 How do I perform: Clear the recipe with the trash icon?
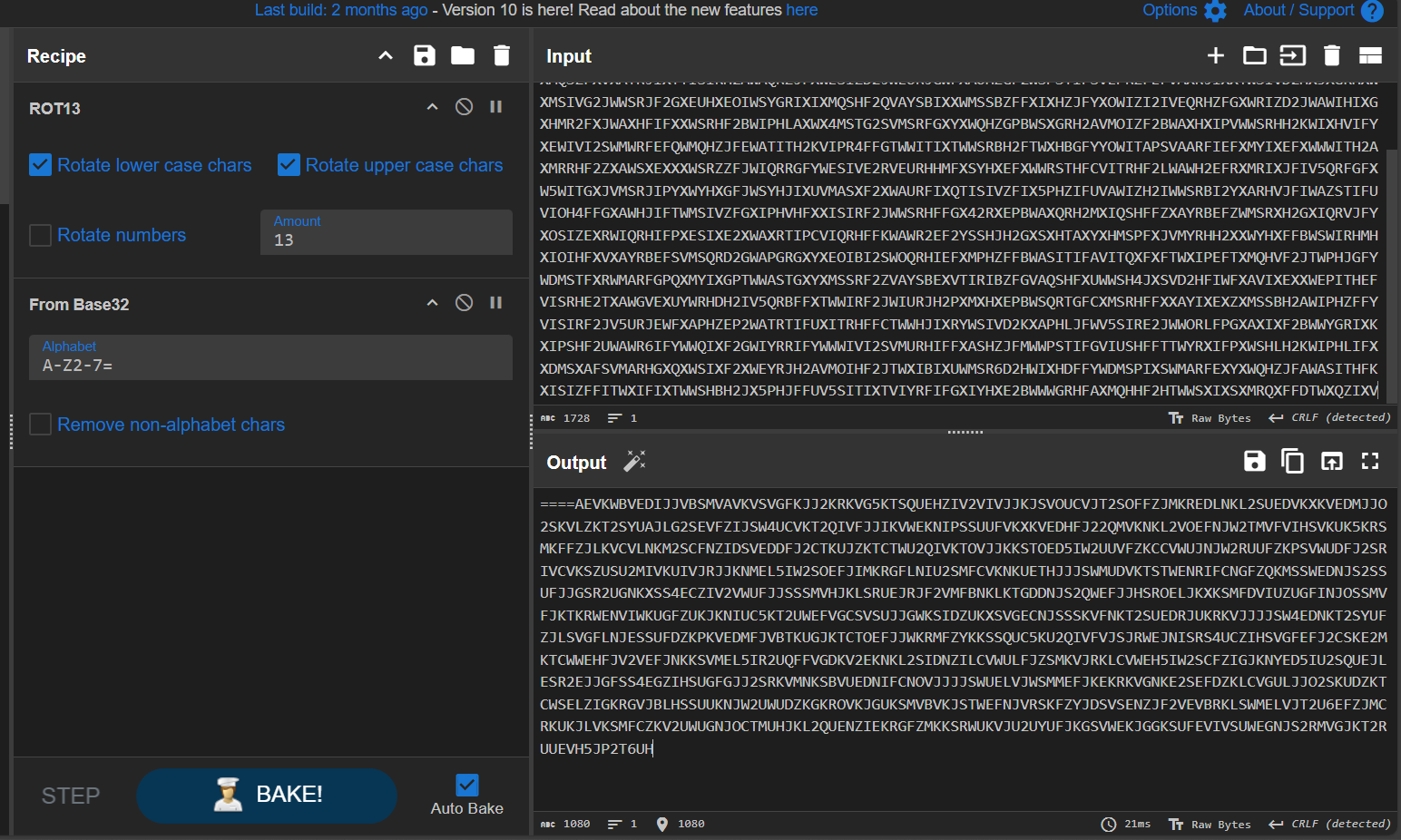point(501,55)
